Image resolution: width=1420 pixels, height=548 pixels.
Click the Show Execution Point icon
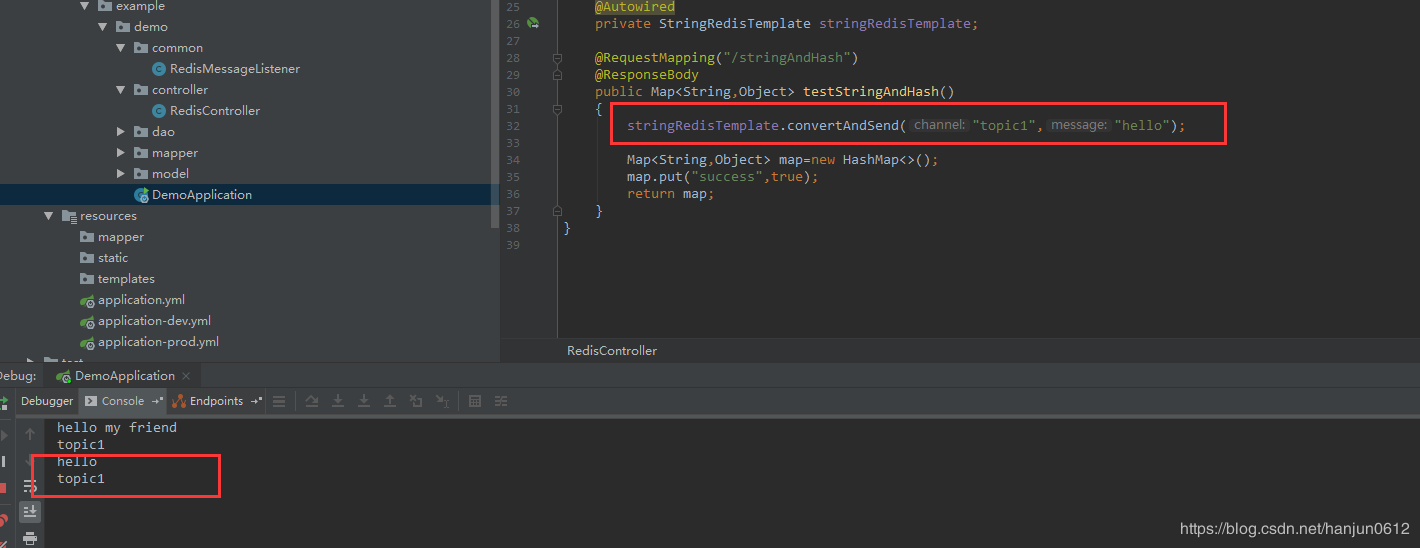pyautogui.click(x=279, y=401)
